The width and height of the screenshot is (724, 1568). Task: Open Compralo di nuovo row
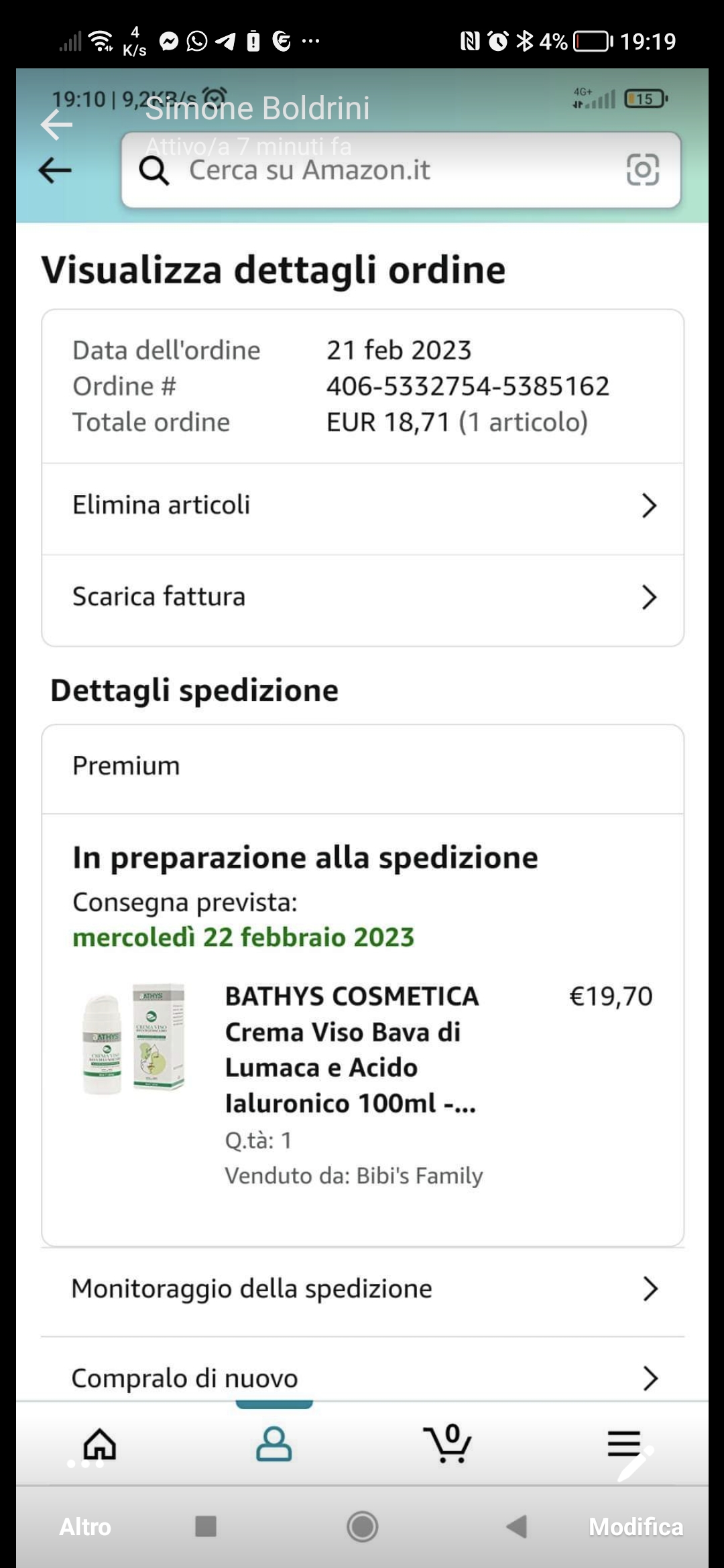362,1378
